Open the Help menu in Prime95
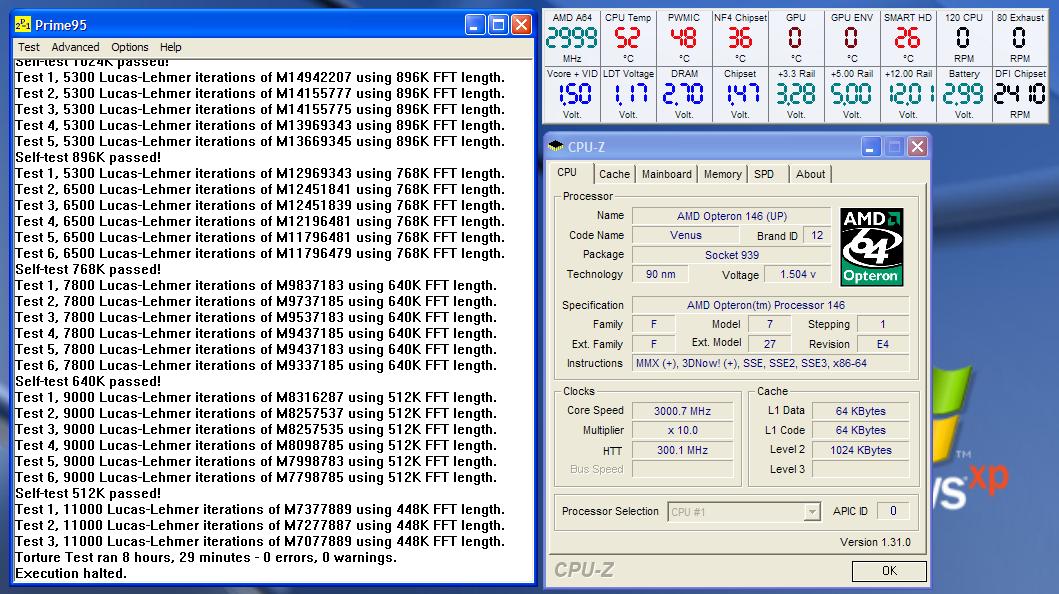Screen dimensions: 1059x594 (170, 47)
